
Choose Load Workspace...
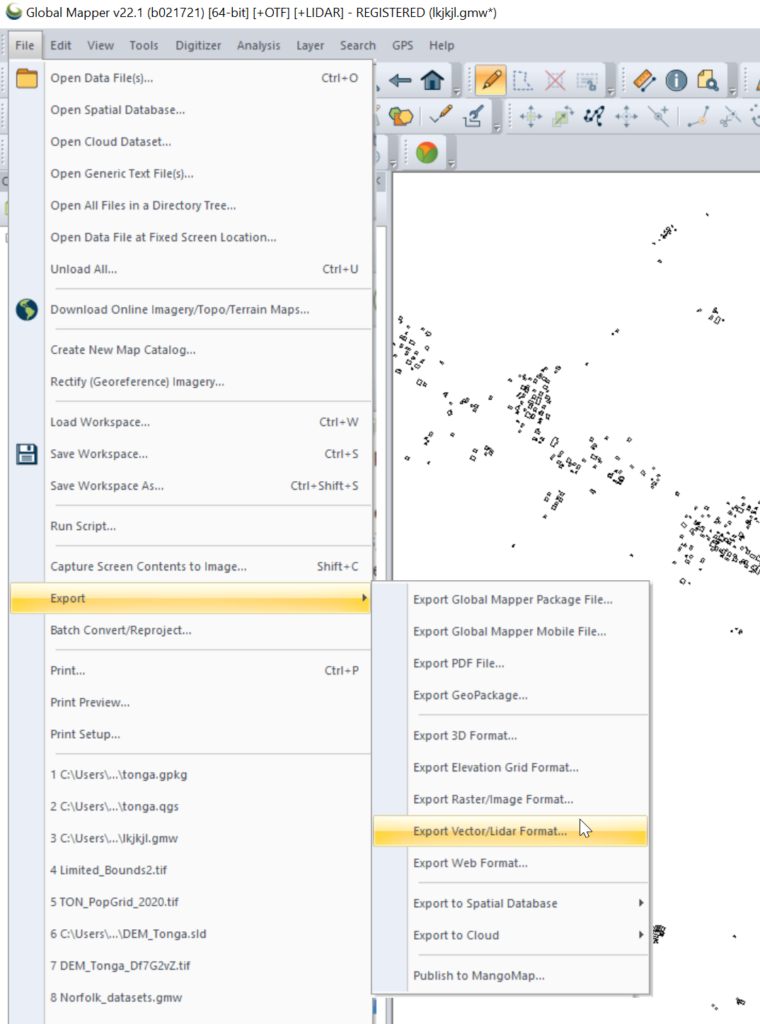[x=191, y=422]
